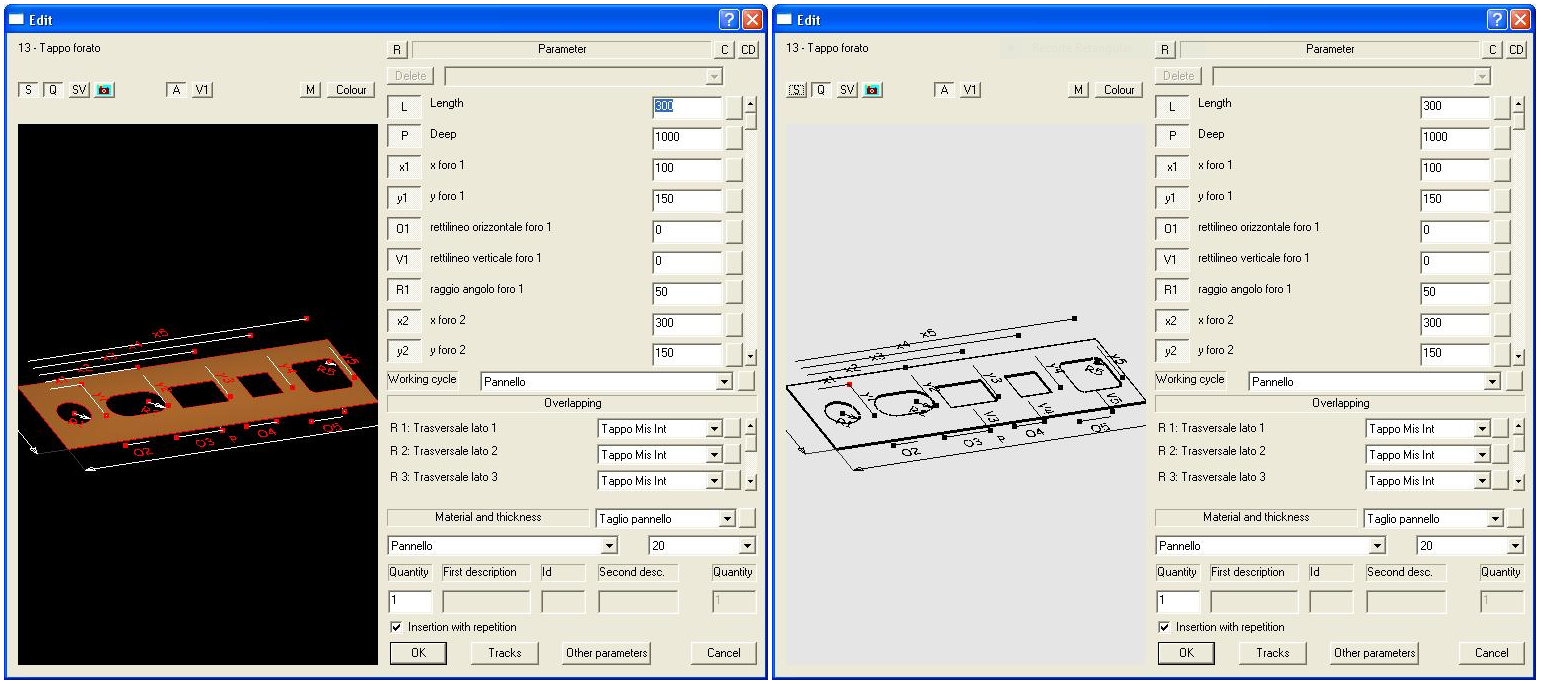The height and width of the screenshot is (684, 1541).
Task: Click x2 parameter button in left window
Action: [x=404, y=323]
